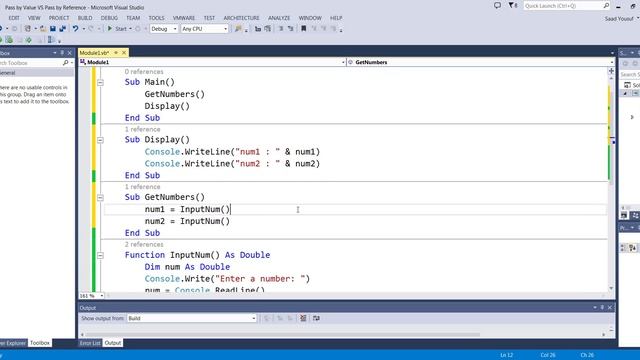Click the Uncomment selected lines icon
The height and width of the screenshot is (360, 640).
[x=291, y=29]
